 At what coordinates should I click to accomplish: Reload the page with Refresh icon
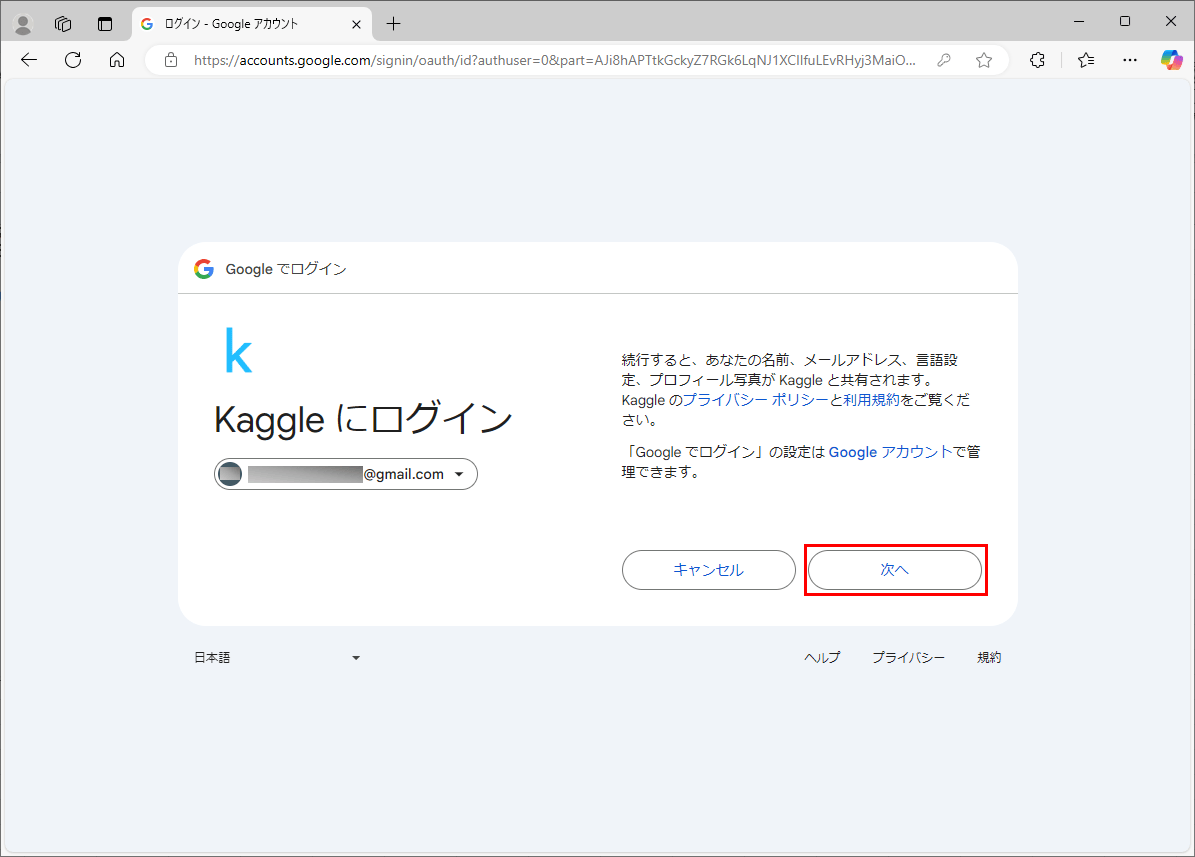(x=73, y=60)
